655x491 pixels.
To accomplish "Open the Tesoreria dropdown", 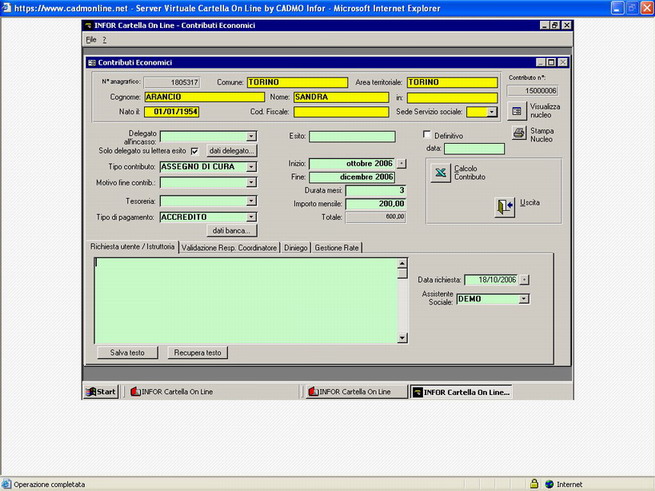I will [x=251, y=201].
